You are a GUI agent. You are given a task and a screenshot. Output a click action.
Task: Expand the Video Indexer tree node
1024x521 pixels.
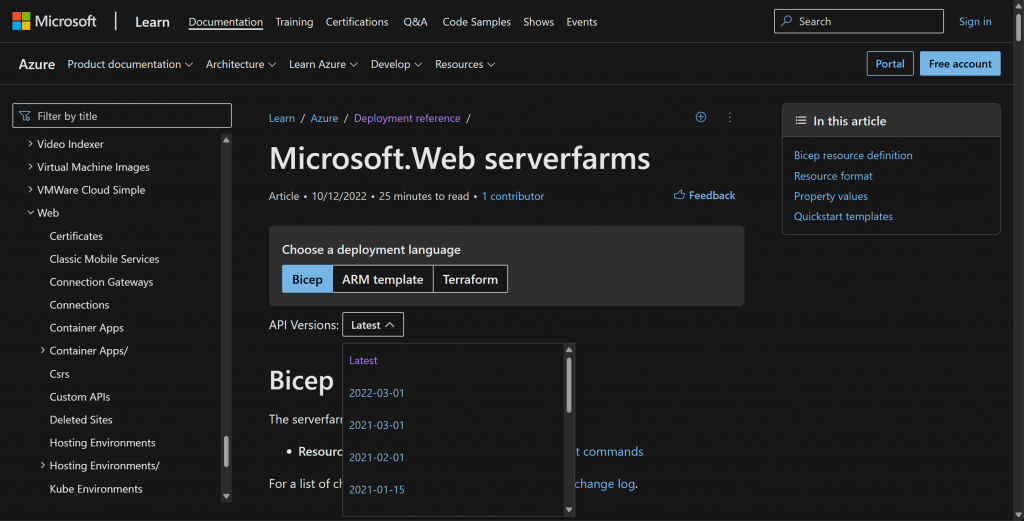[x=30, y=144]
